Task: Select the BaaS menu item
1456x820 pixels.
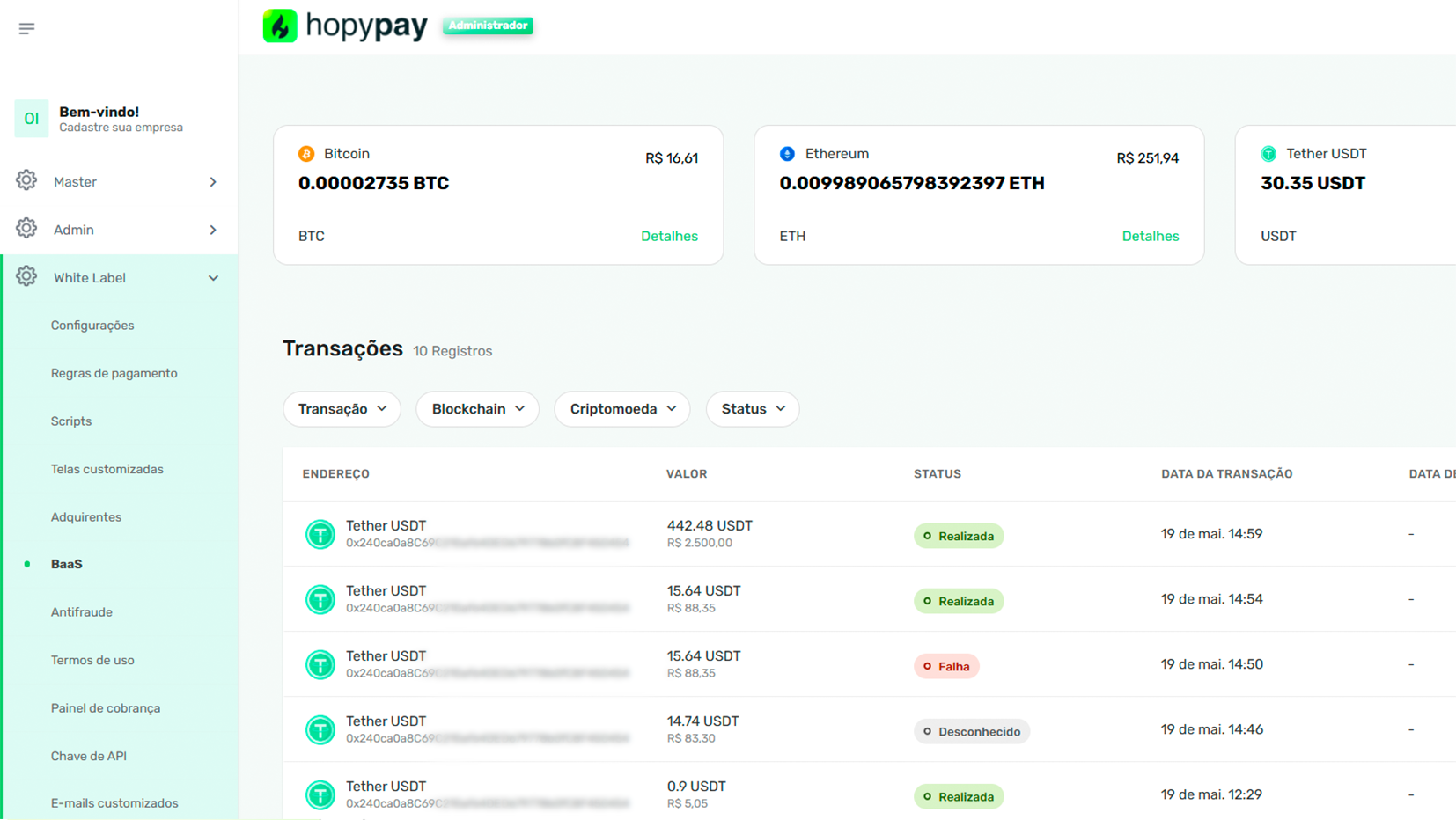Action: tap(67, 564)
